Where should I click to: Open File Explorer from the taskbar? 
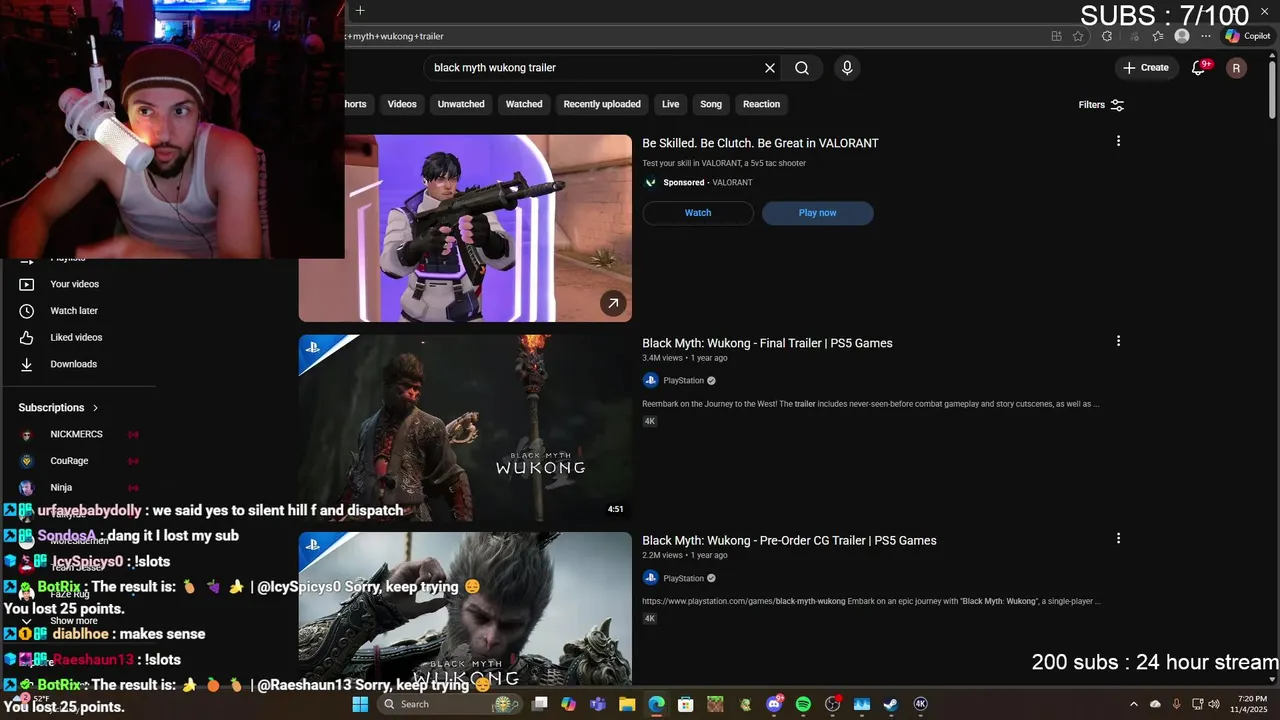(x=627, y=704)
